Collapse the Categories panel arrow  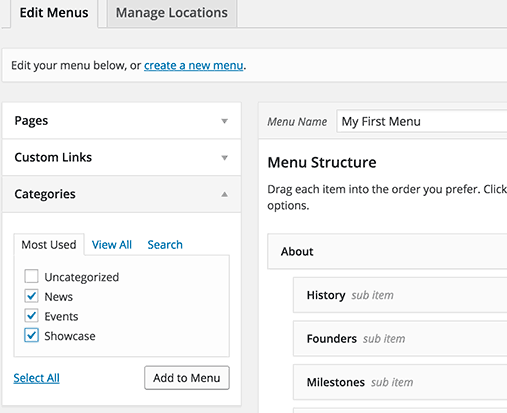225,194
